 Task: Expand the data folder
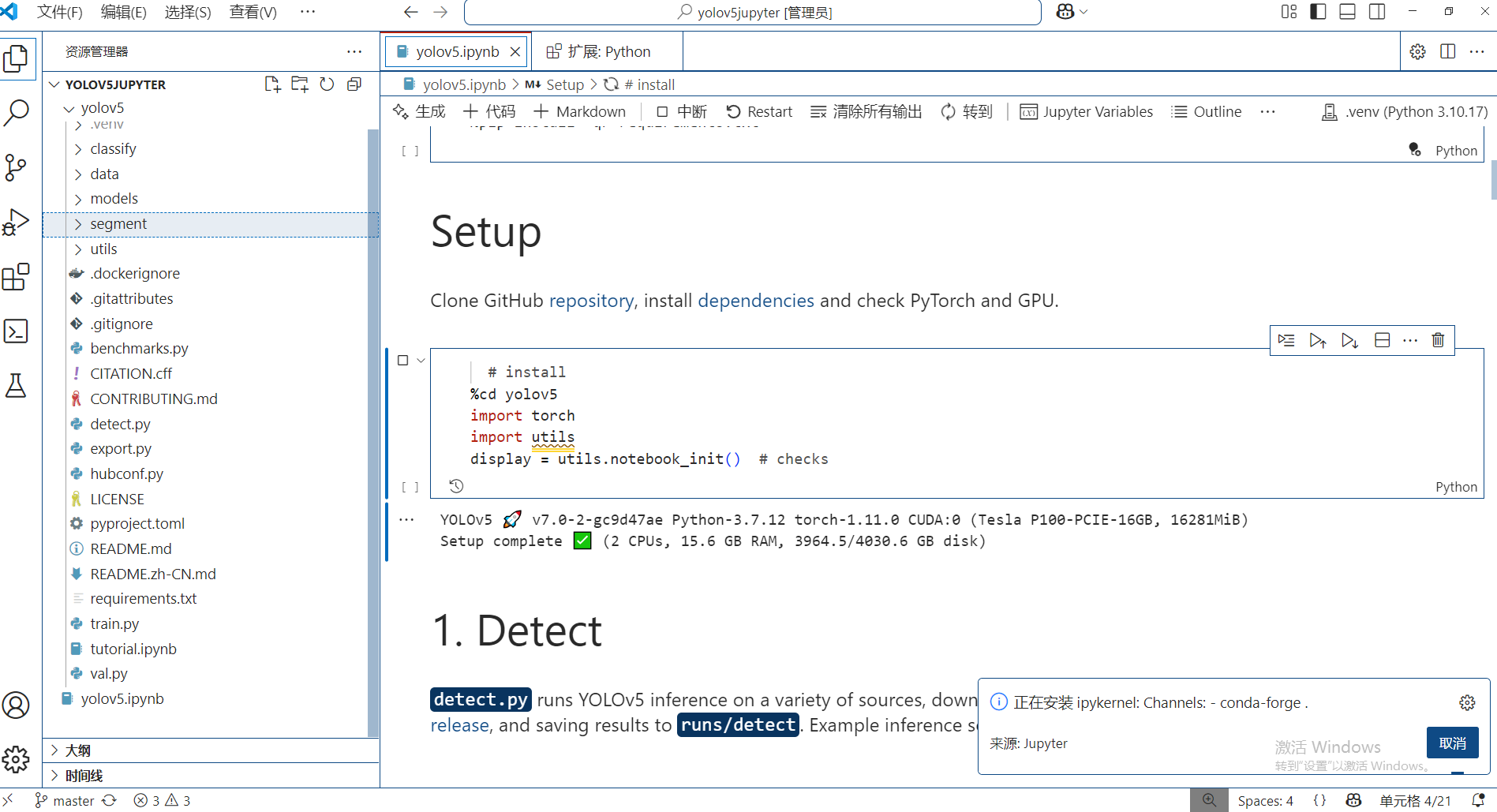pos(77,174)
